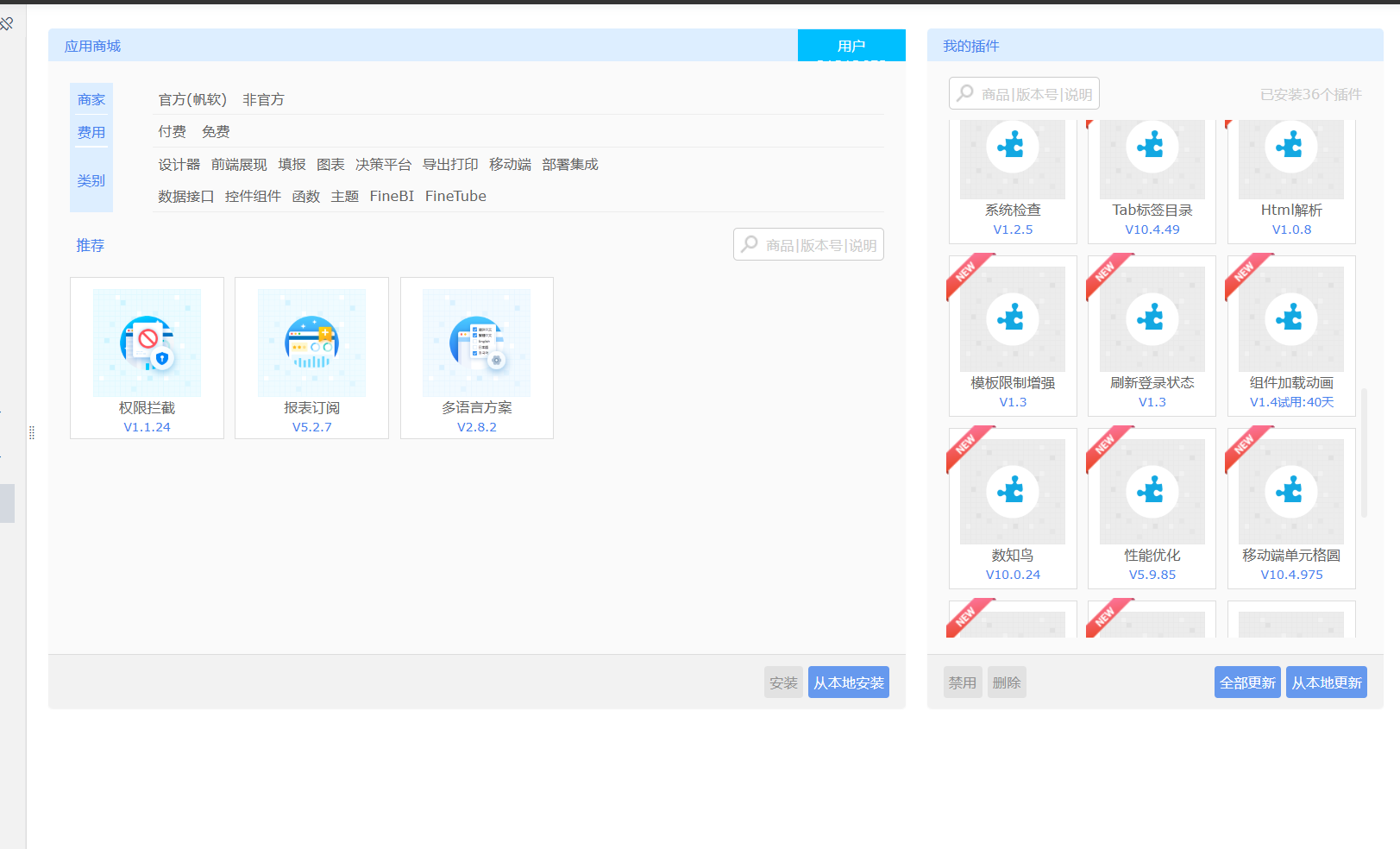Image resolution: width=1400 pixels, height=849 pixels.
Task: Click version text V10.0.24
Action: [1013, 575]
